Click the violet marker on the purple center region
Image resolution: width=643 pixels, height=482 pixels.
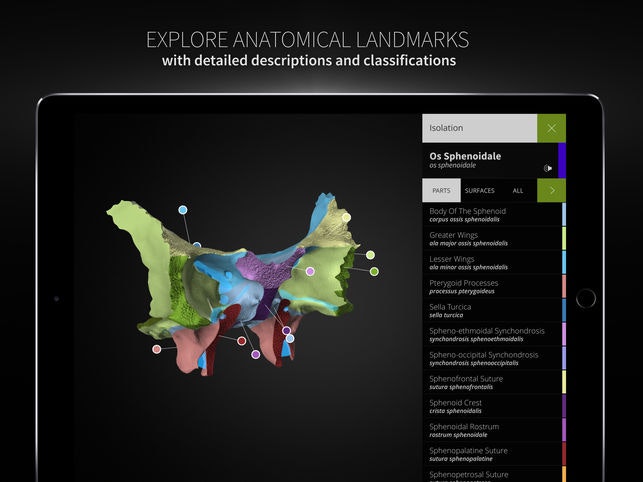310,271
